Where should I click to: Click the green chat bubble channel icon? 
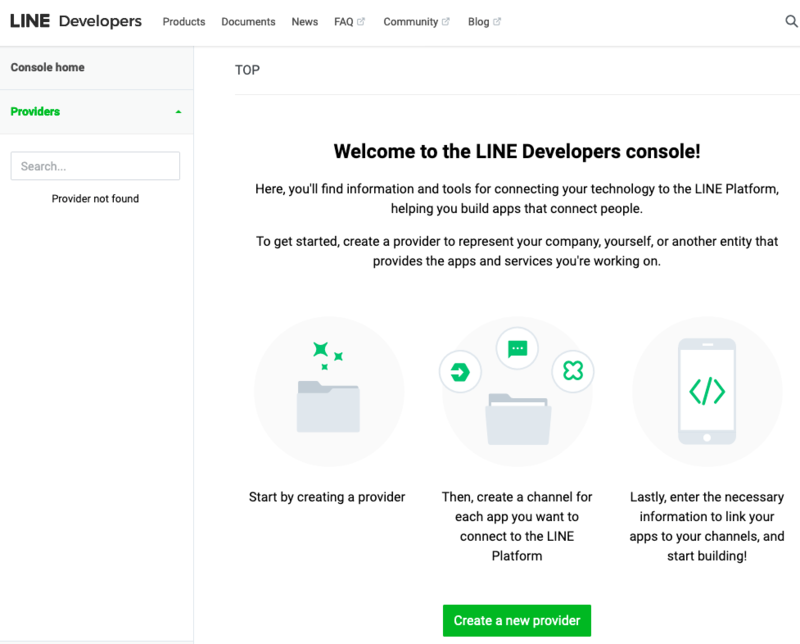(x=517, y=349)
